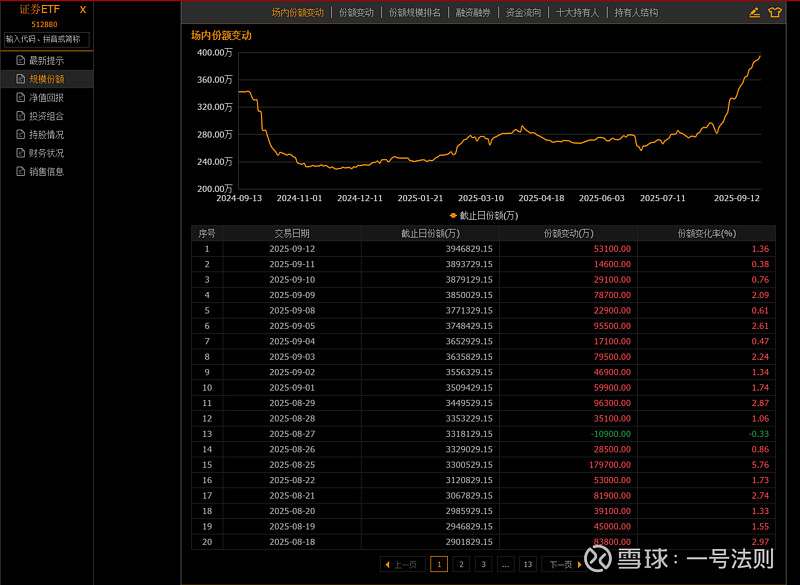
Task: Select the 2025-09-01 date cell
Action: point(292,388)
